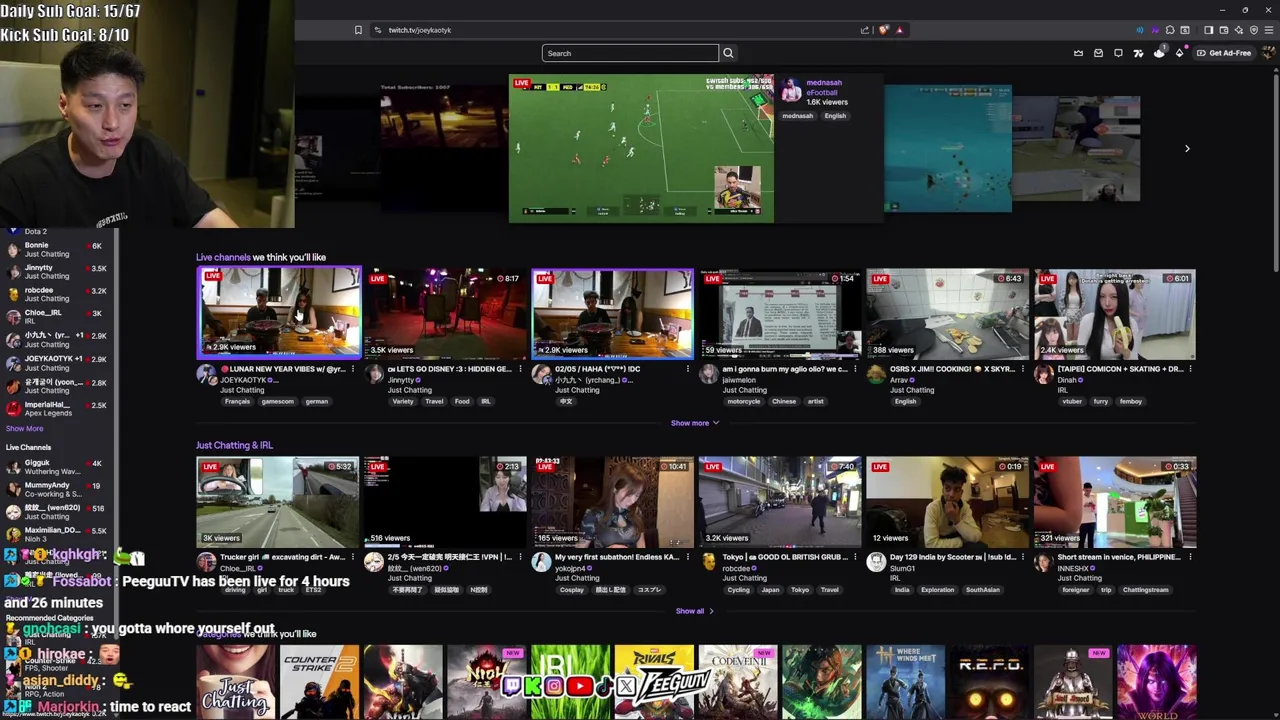Toggle the browser sidebar panel icon

point(1208,30)
